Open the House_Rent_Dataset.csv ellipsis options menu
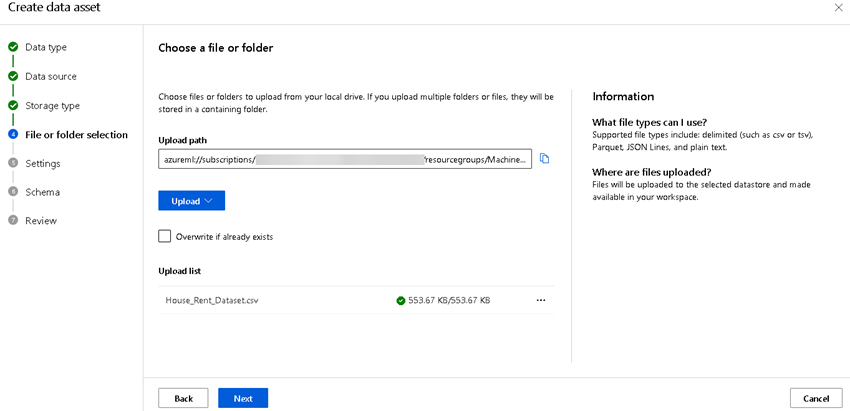The image size is (850, 411). [x=540, y=300]
